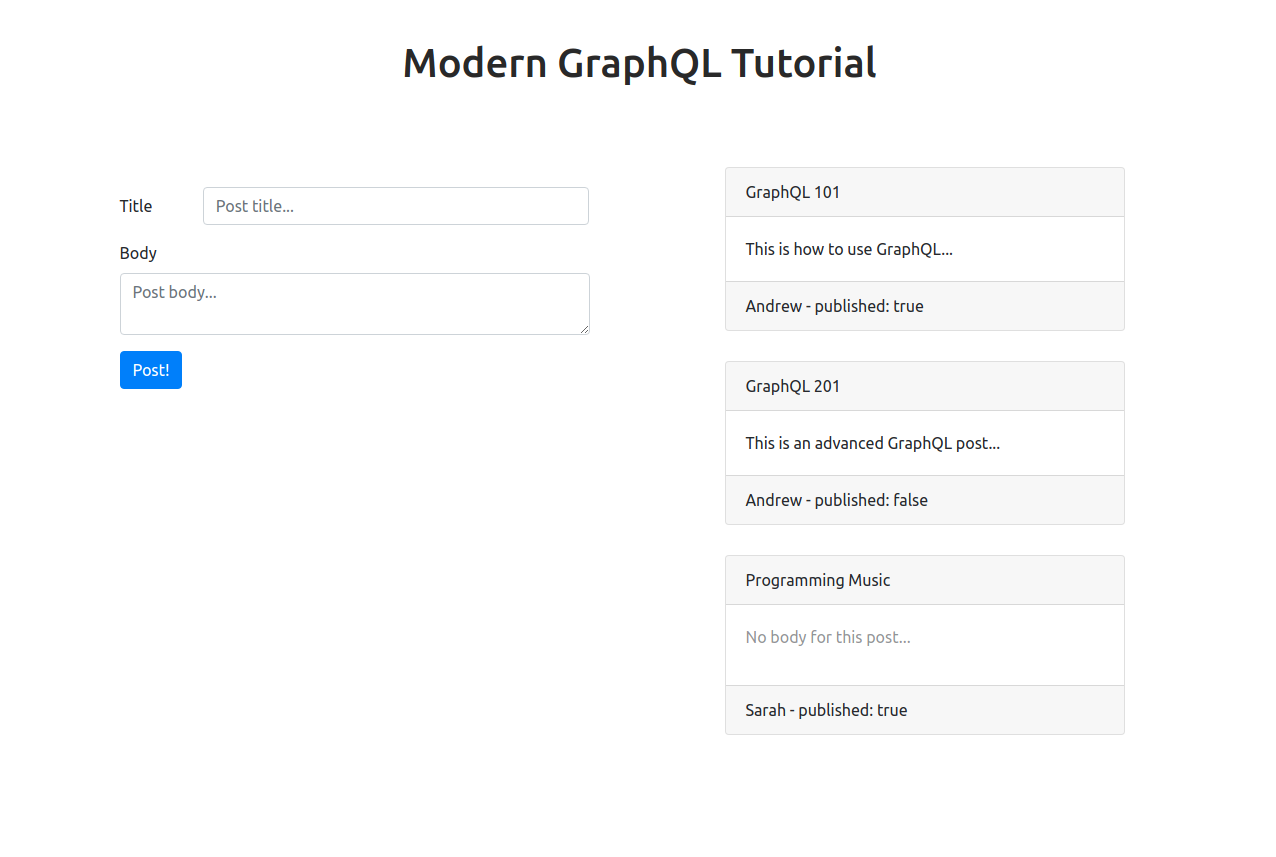
Task: Click the word GraphQL in the page title
Action: click(x=639, y=63)
